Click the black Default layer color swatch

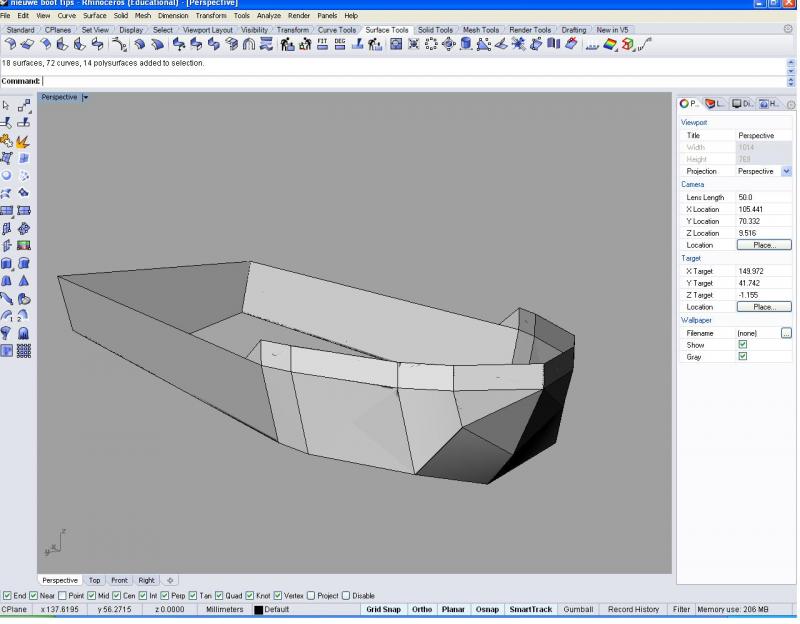coord(259,610)
